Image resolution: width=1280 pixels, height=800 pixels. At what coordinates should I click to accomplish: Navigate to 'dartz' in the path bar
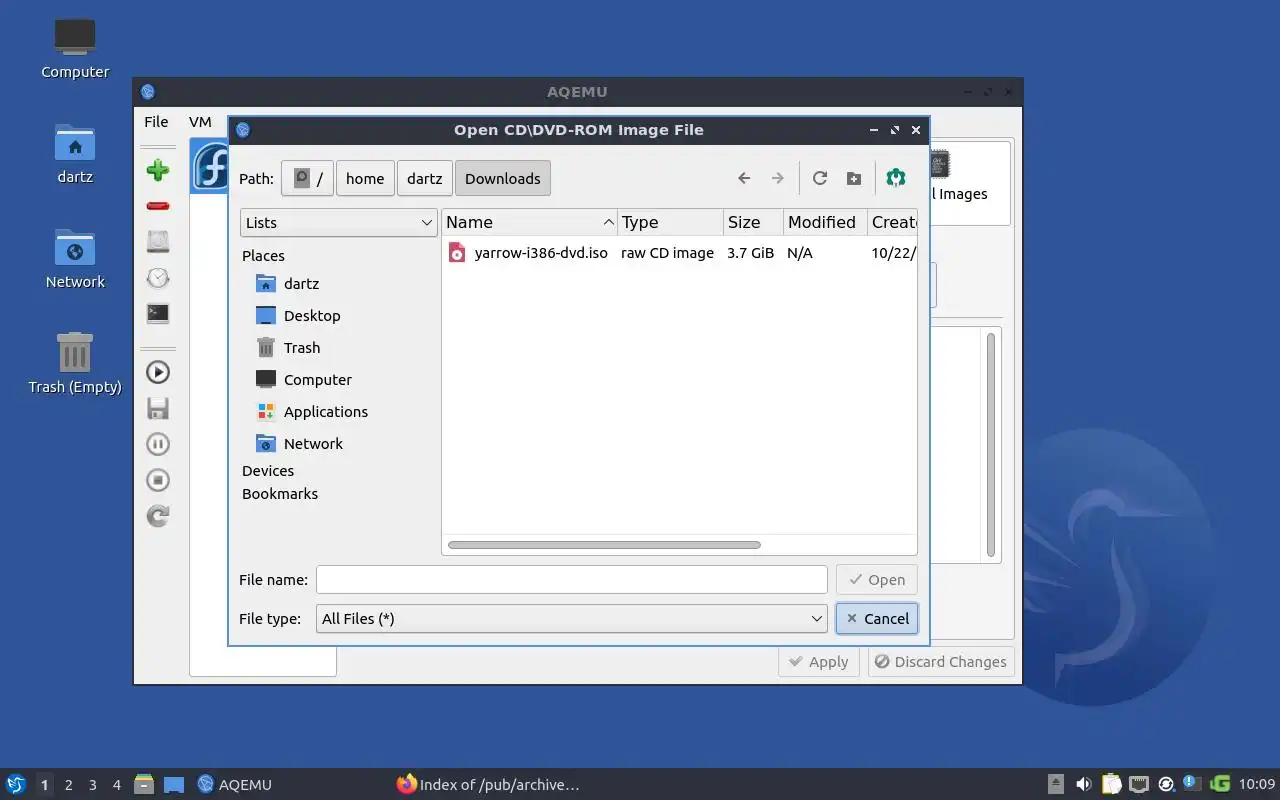[425, 179]
